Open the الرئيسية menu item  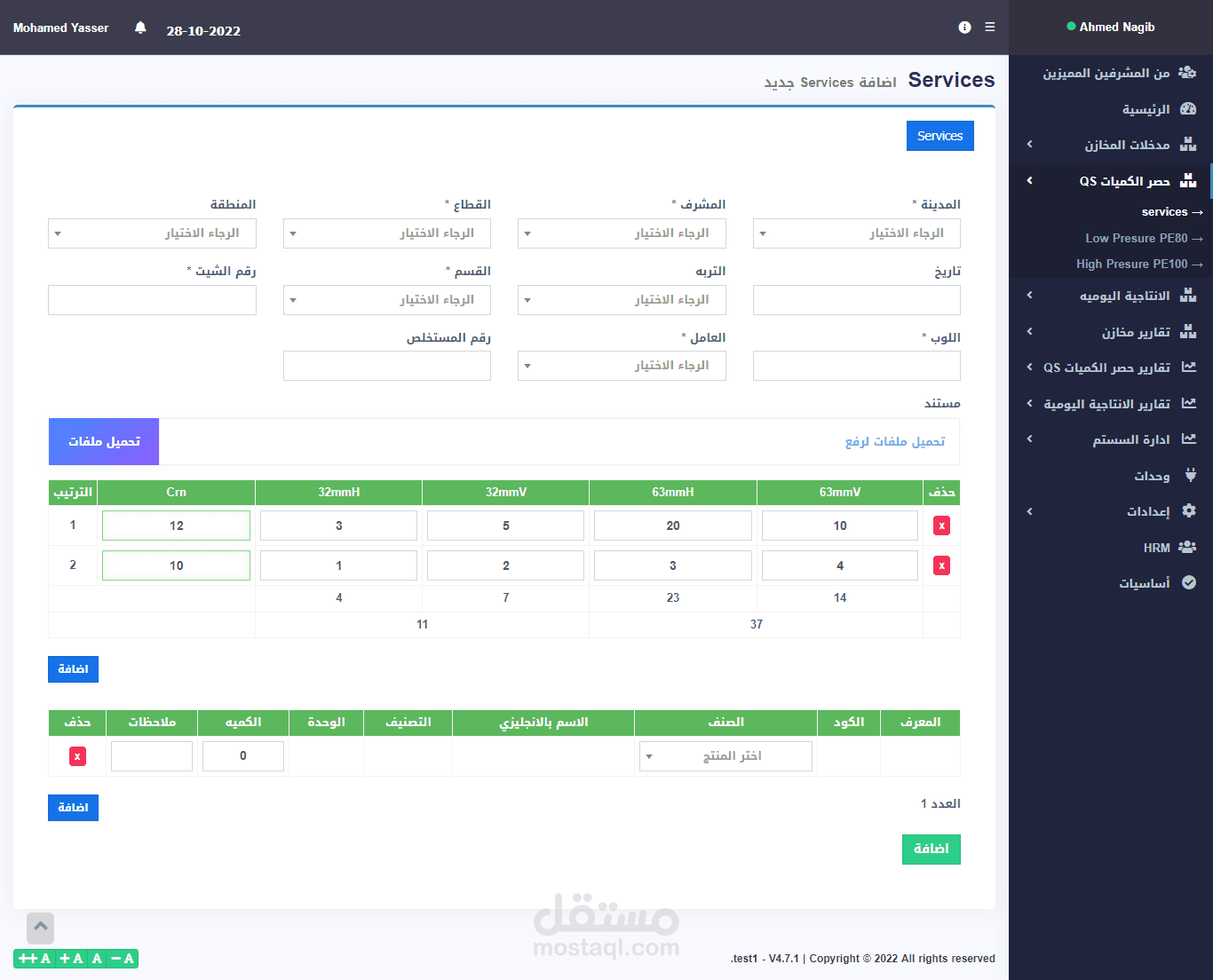(x=1146, y=109)
